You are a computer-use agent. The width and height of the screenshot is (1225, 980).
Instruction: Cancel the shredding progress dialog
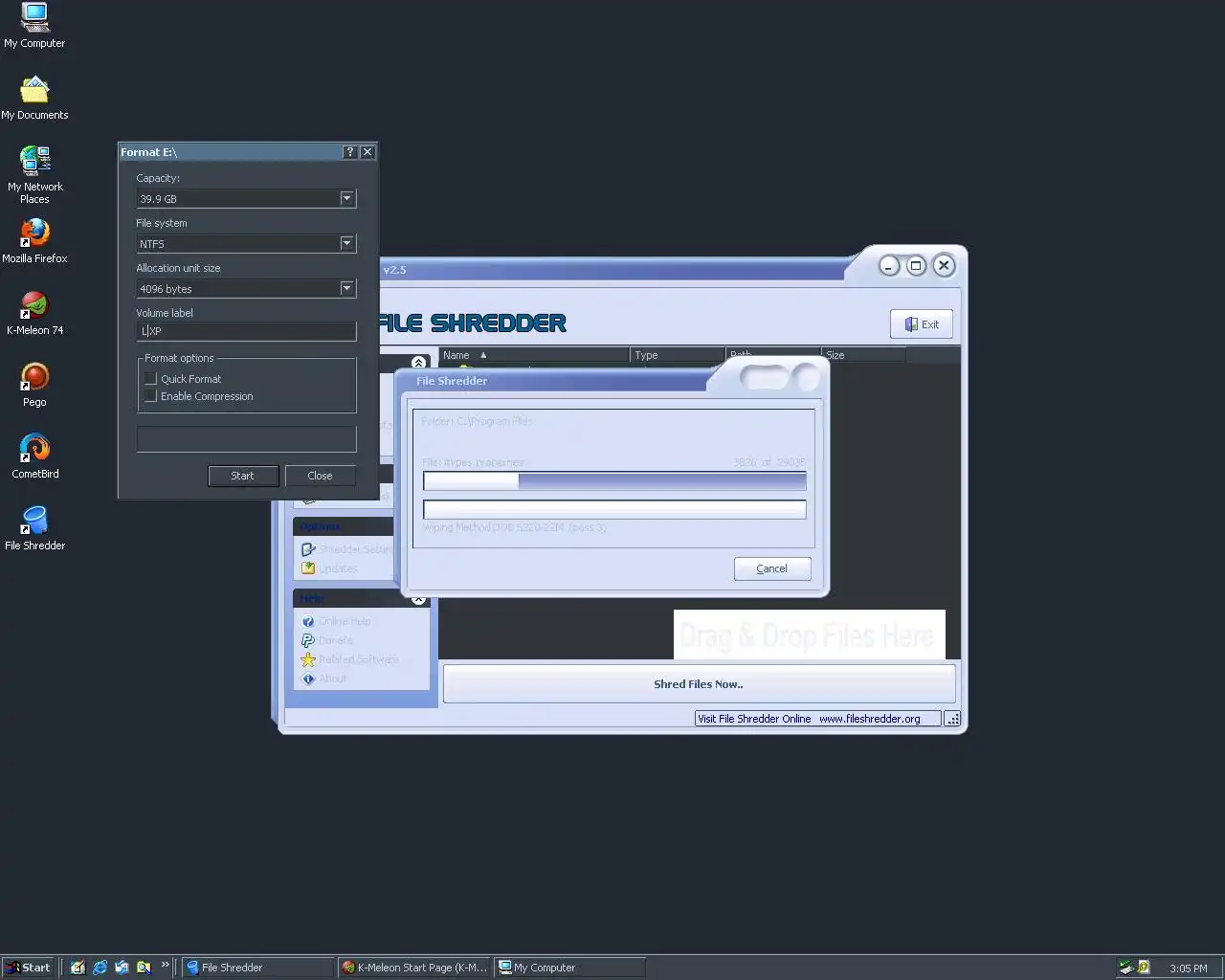[x=772, y=568]
